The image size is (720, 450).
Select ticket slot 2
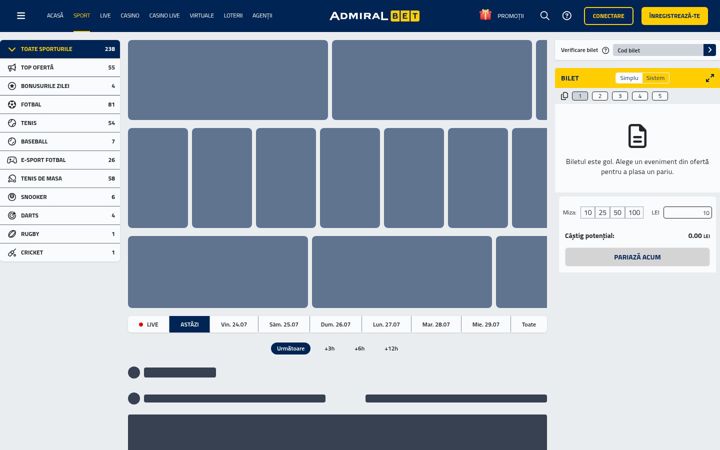(x=600, y=96)
